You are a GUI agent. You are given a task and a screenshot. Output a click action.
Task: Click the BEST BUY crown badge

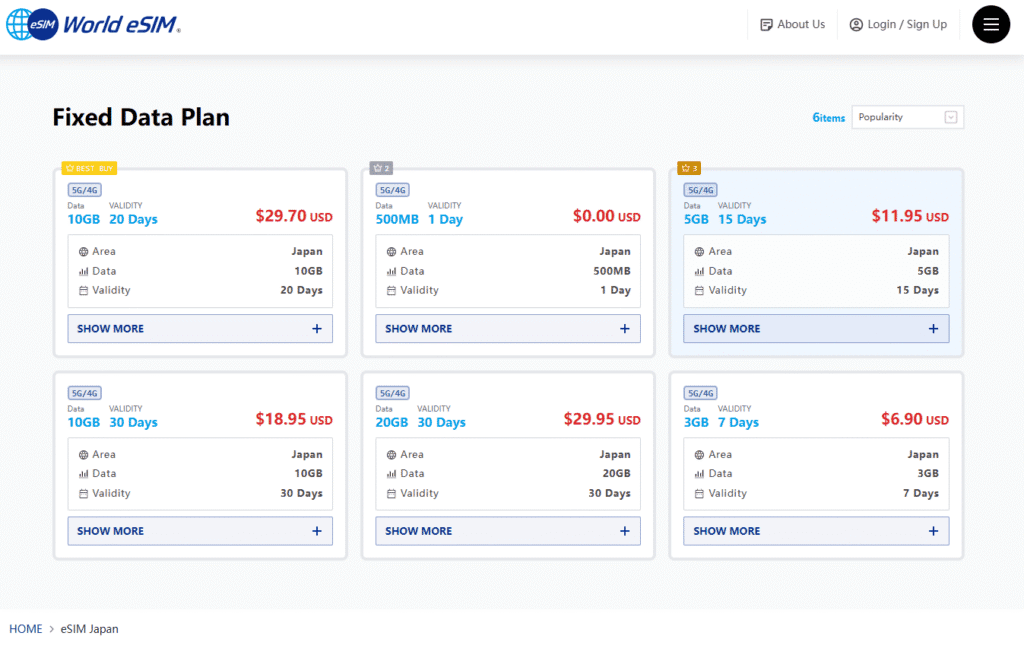click(89, 168)
